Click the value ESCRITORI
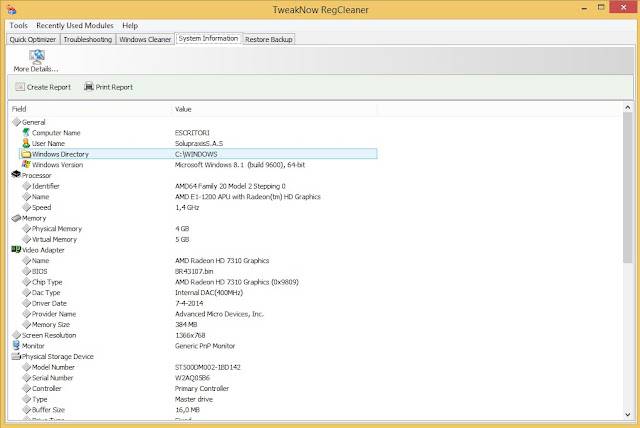640x428 pixels. pyautogui.click(x=192, y=133)
